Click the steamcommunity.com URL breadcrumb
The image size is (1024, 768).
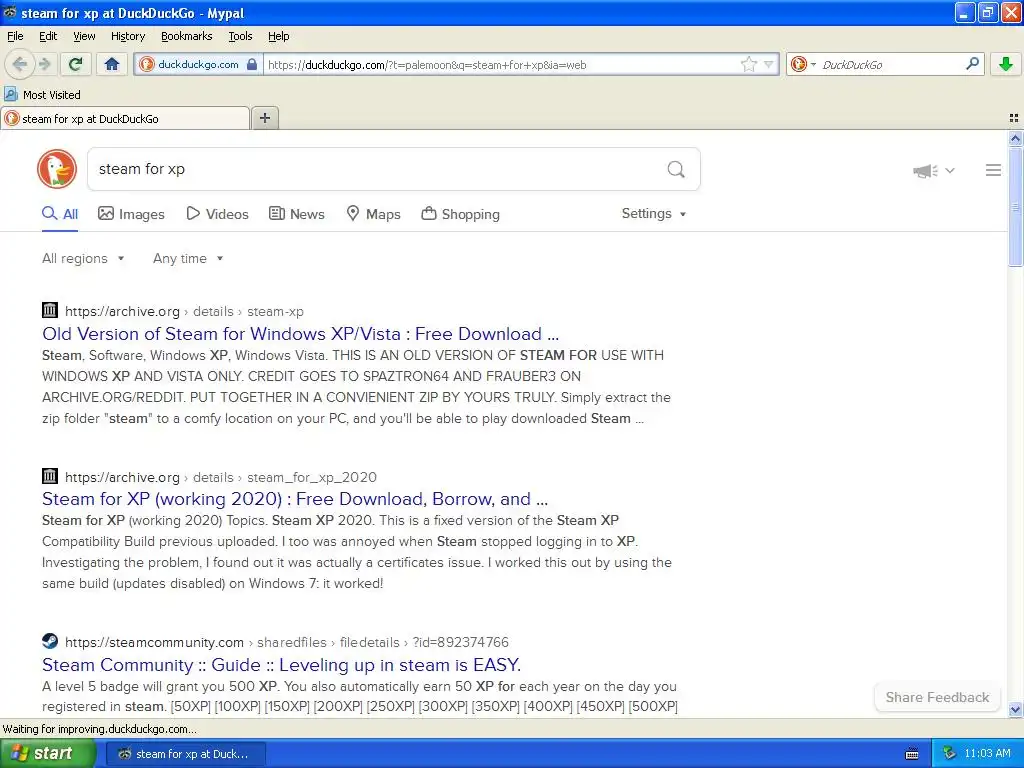click(x=287, y=643)
